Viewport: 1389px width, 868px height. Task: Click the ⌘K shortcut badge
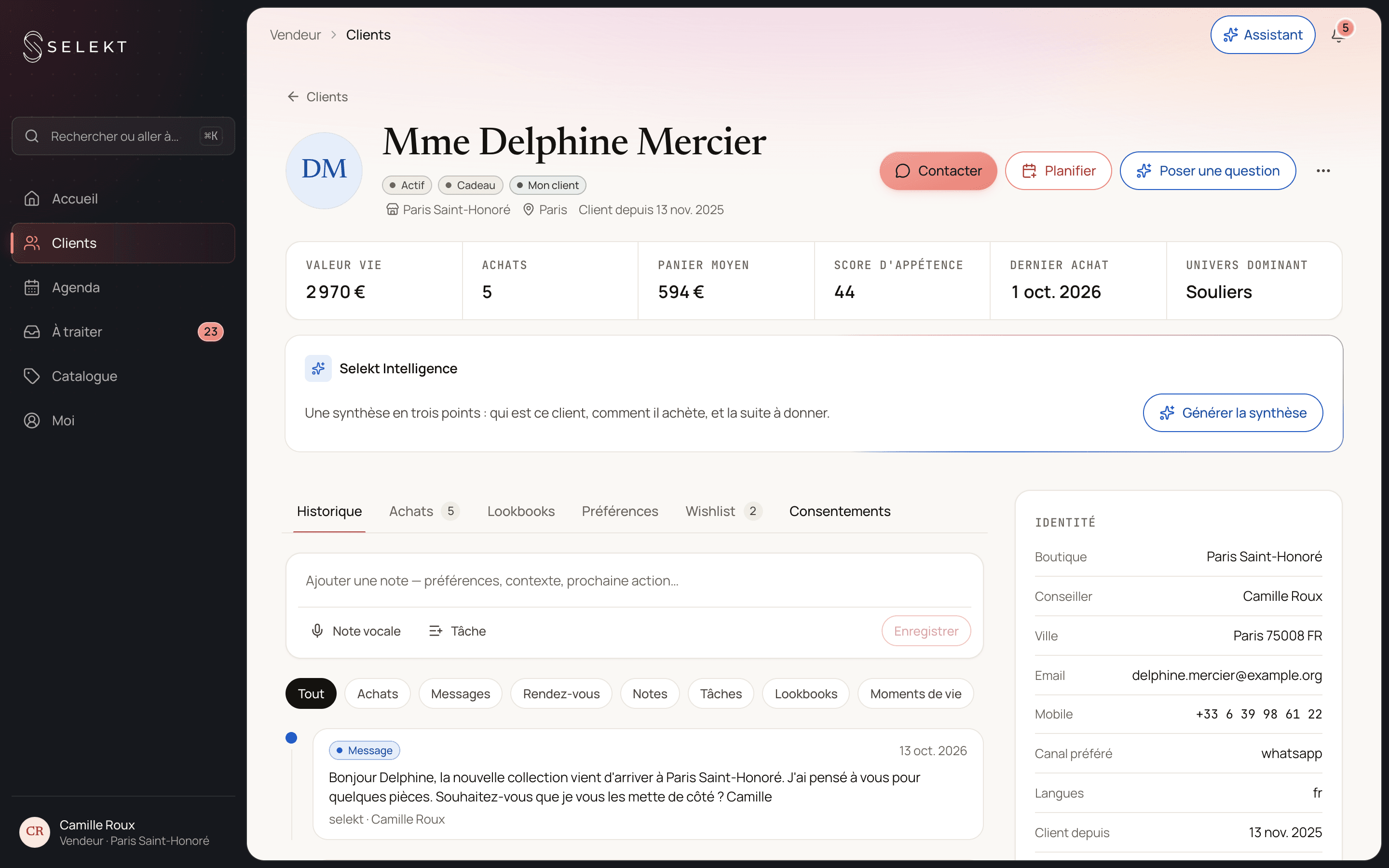(x=211, y=136)
